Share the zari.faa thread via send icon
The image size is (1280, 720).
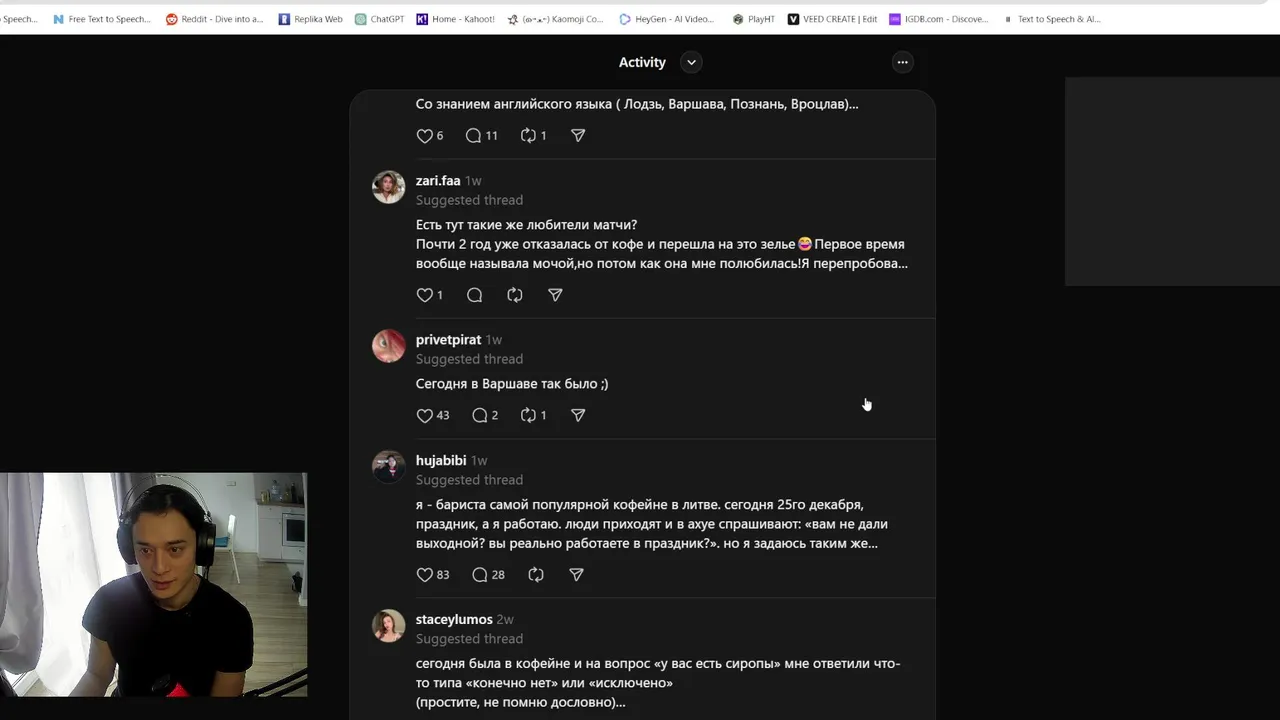(555, 295)
